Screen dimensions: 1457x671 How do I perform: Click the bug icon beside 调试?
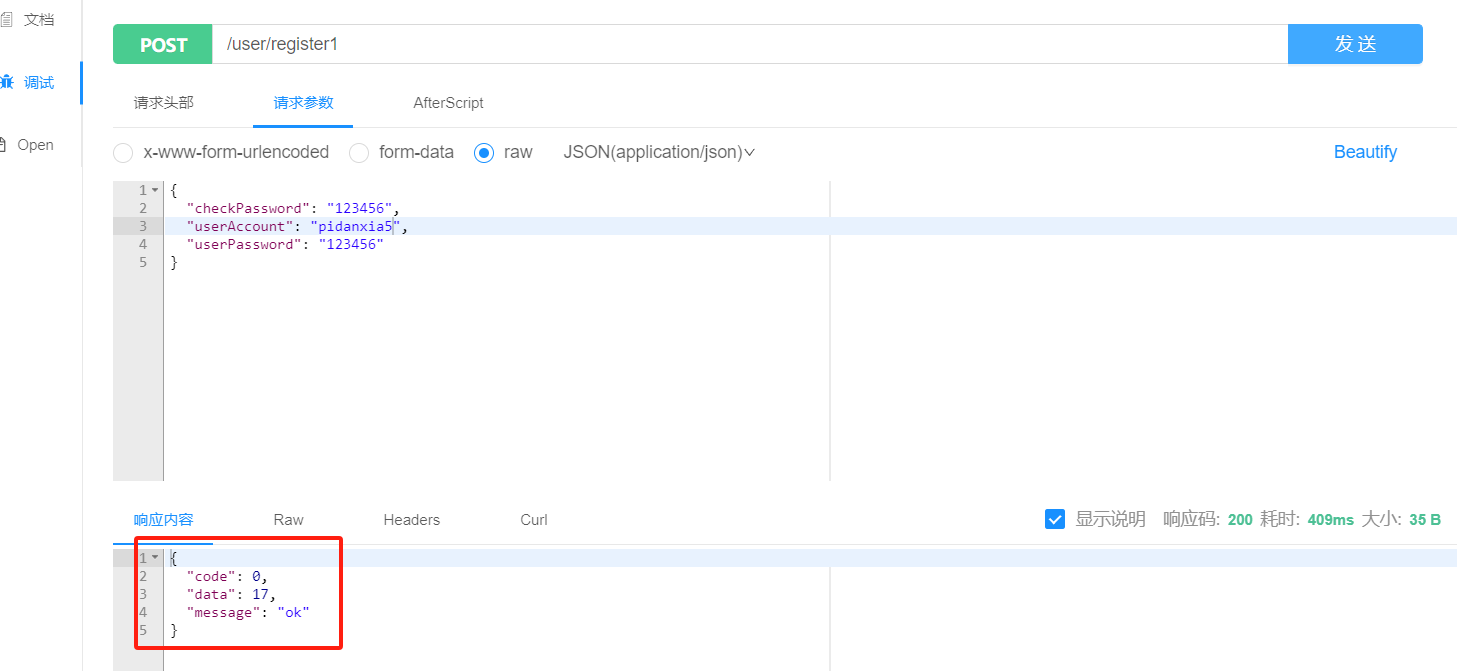tap(7, 82)
